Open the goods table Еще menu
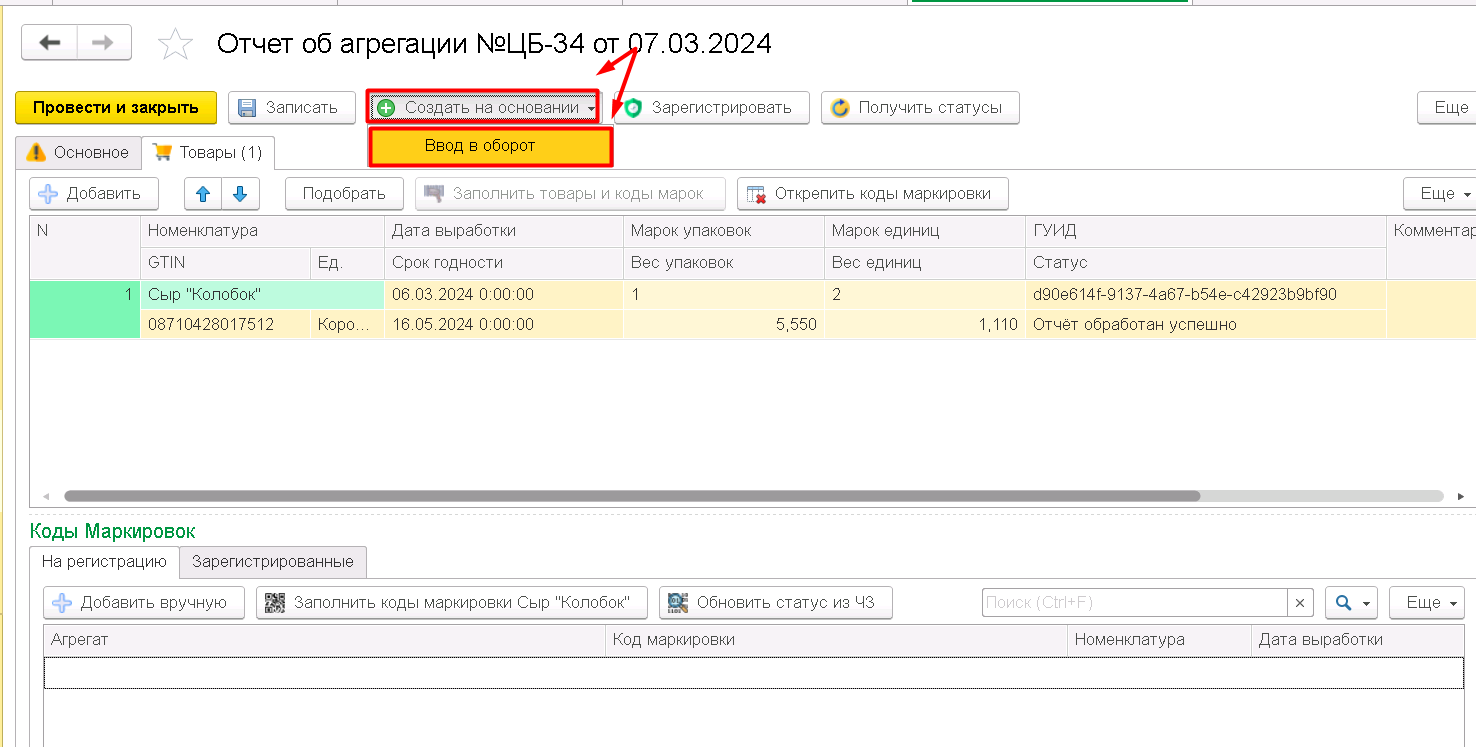The image size is (1476, 747). coord(1440,193)
